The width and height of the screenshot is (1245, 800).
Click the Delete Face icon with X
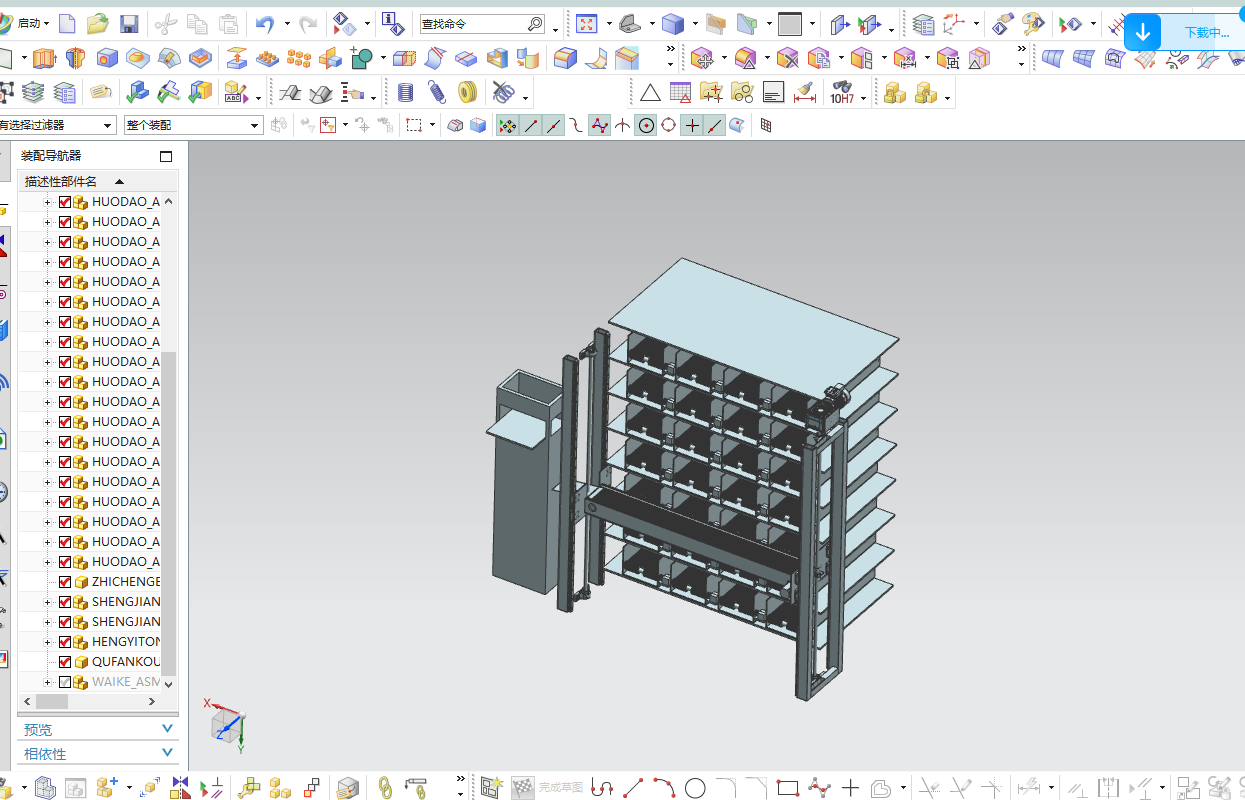click(788, 58)
